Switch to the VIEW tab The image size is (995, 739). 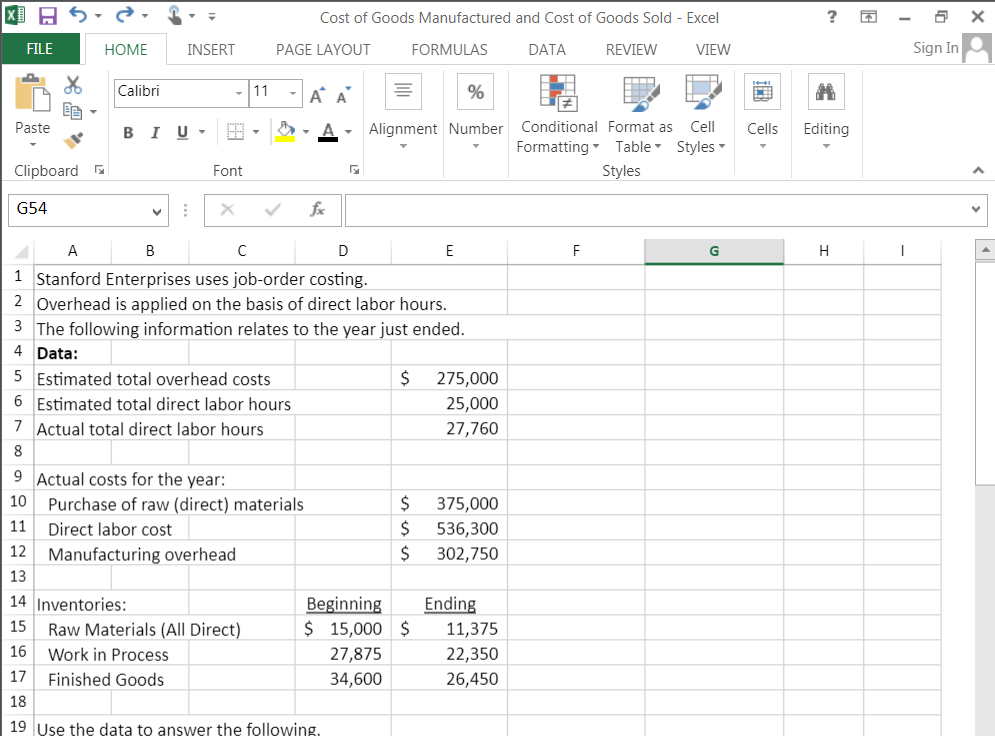click(x=713, y=49)
